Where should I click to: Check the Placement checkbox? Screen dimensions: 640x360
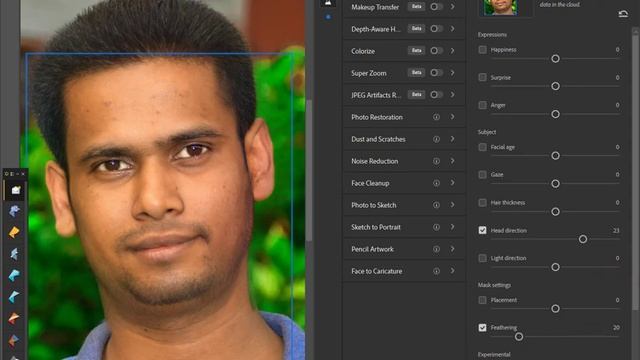coord(482,300)
